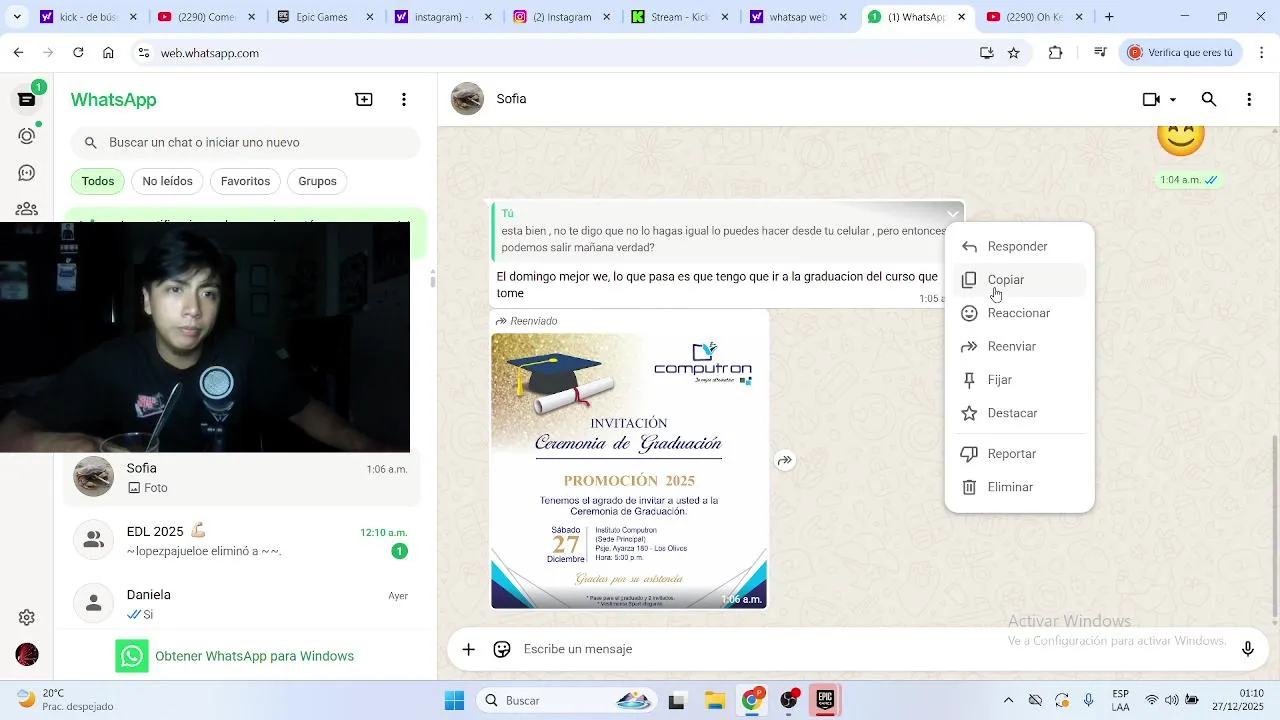Start a video call with Sofia

(x=1151, y=99)
